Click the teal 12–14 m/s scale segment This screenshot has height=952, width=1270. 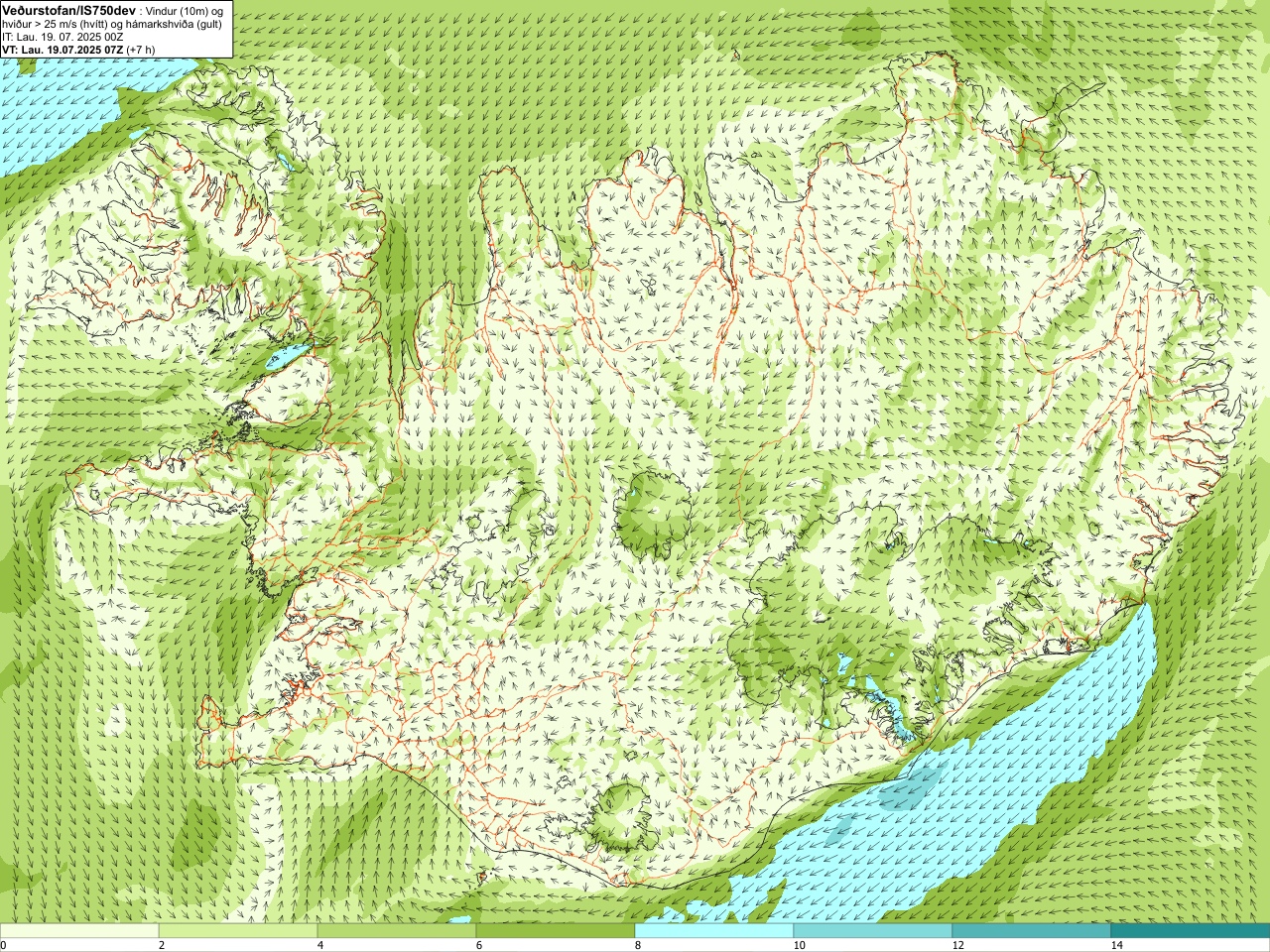(x=1032, y=931)
